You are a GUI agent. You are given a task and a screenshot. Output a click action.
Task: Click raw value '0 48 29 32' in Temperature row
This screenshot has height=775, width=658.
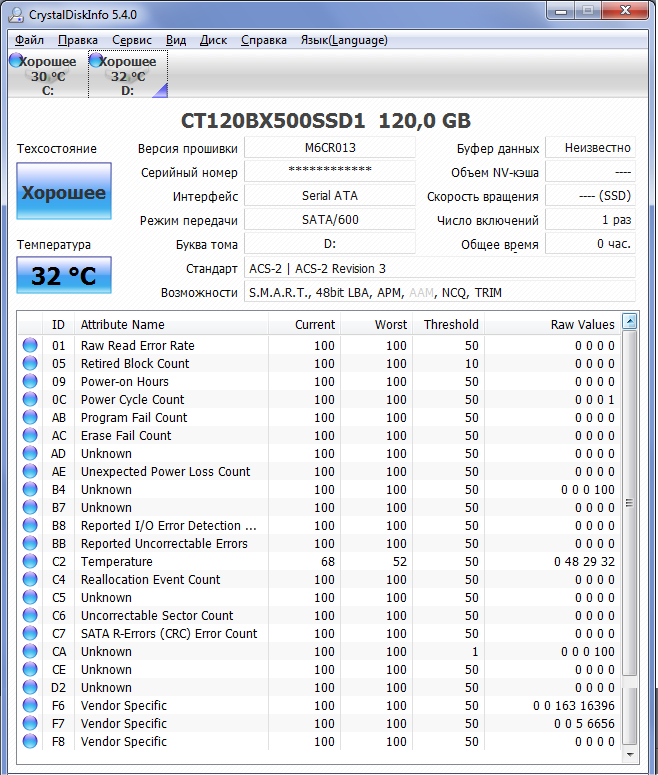[x=584, y=561]
